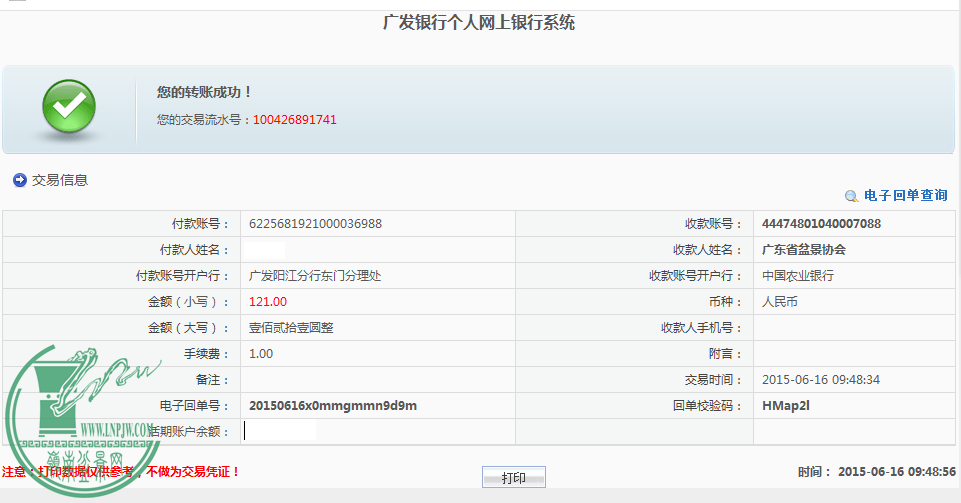Select the red amount value 121.00
Image resolution: width=961 pixels, height=503 pixels.
267,301
